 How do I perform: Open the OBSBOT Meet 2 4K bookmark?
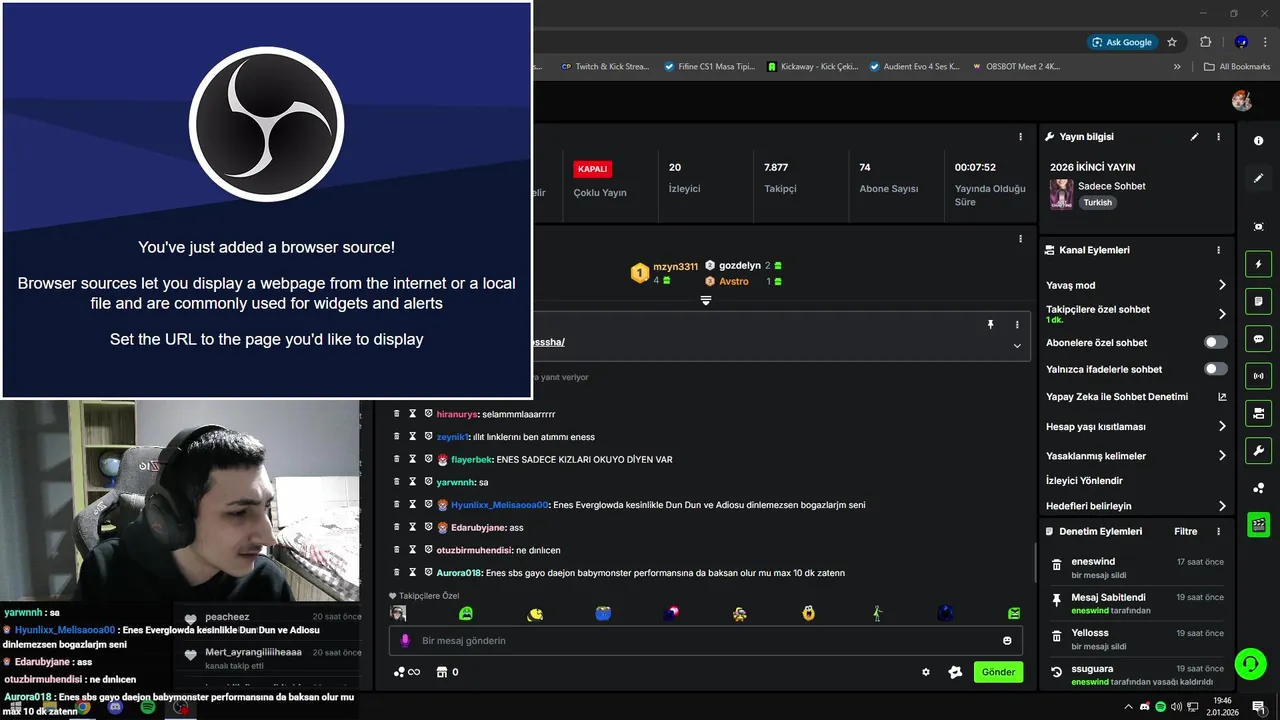(1015, 67)
